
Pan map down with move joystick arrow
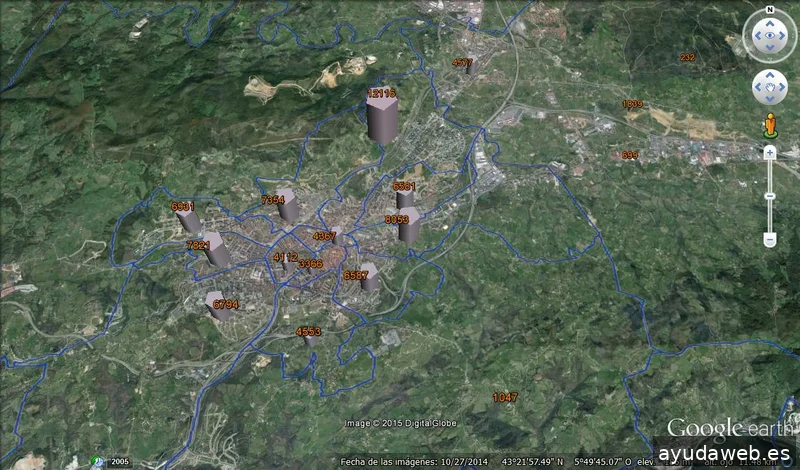click(x=770, y=100)
